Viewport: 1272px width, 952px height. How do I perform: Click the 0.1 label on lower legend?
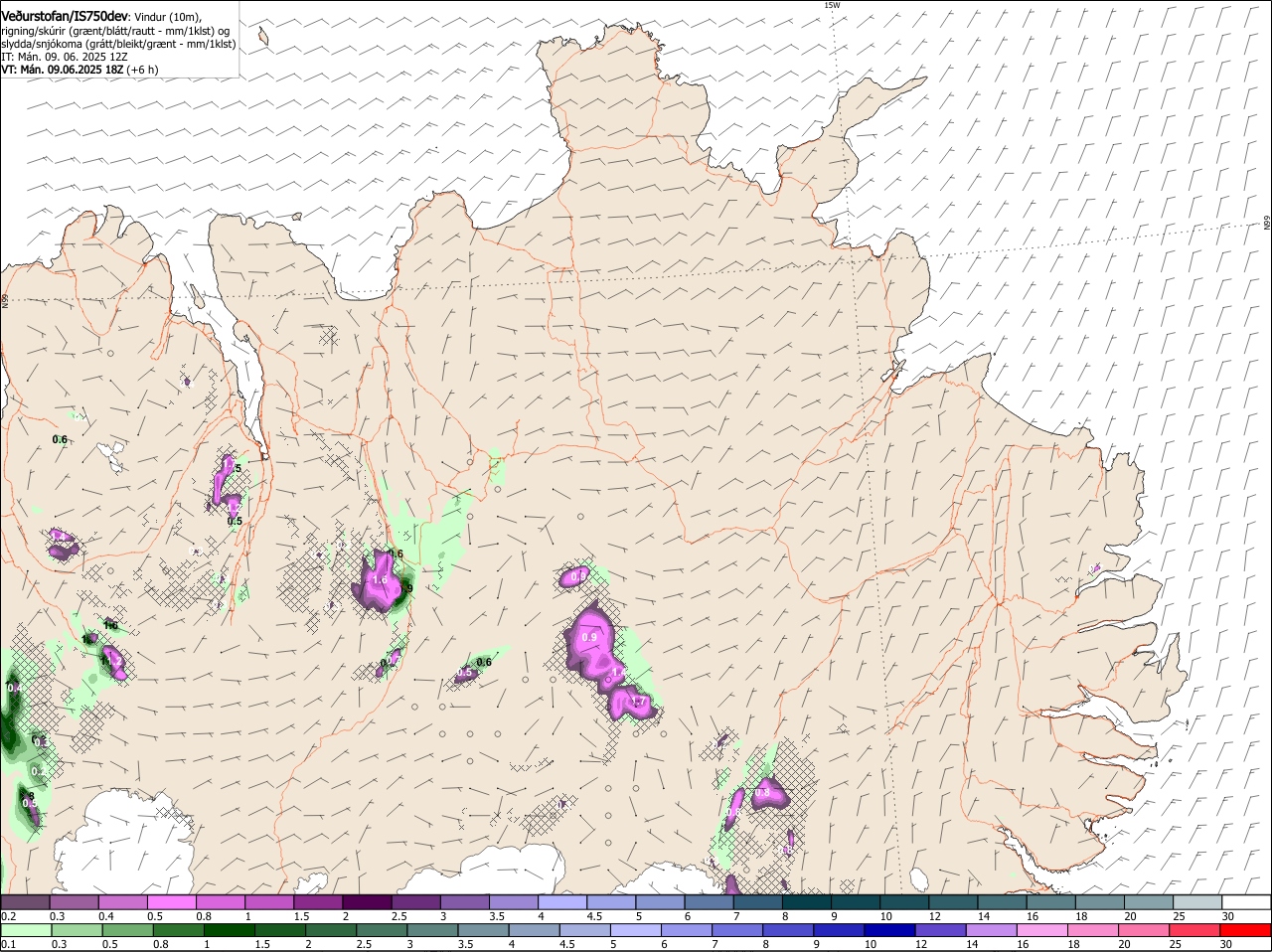pos(8,944)
